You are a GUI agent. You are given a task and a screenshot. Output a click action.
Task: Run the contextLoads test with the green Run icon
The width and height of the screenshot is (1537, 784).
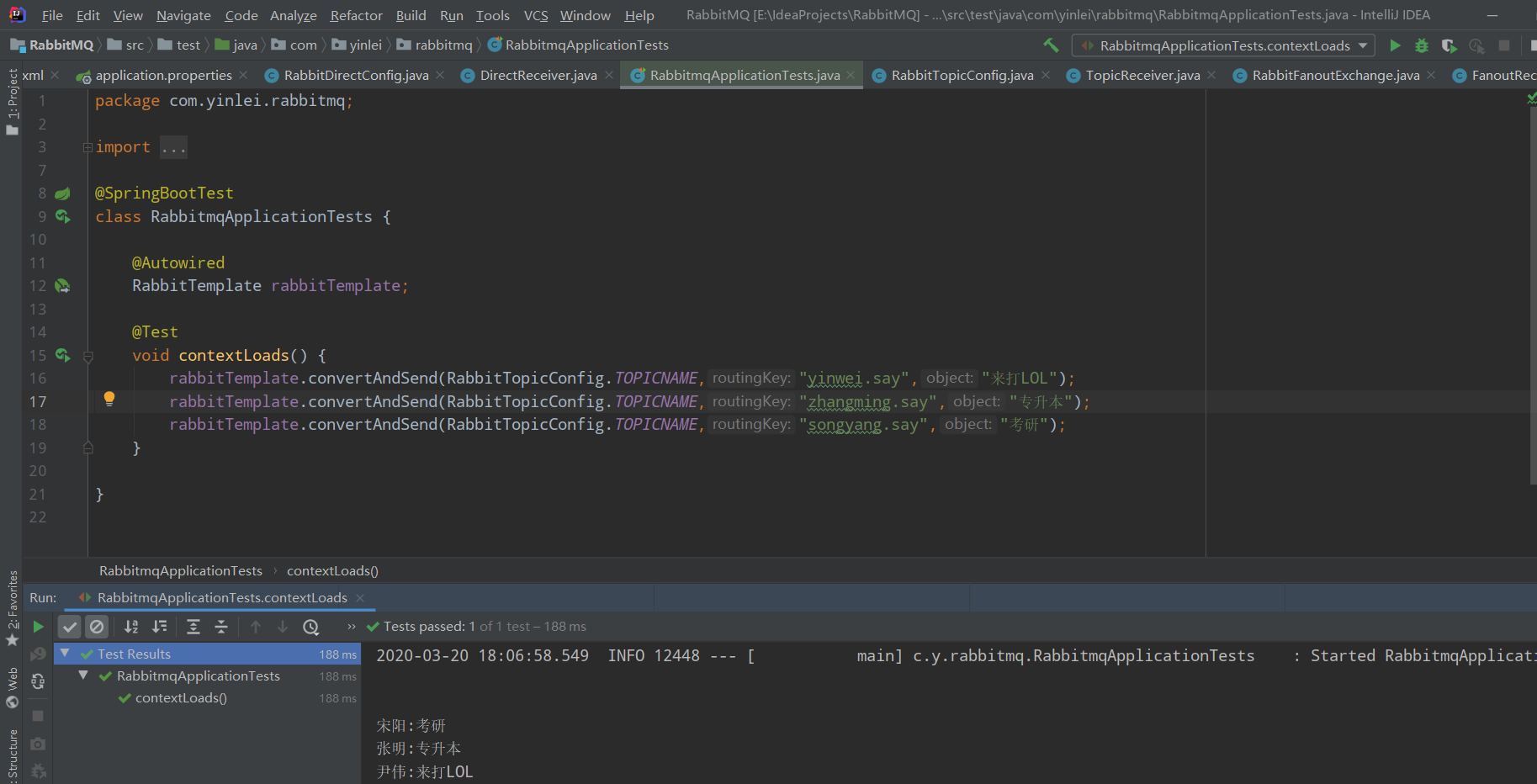coord(1395,45)
